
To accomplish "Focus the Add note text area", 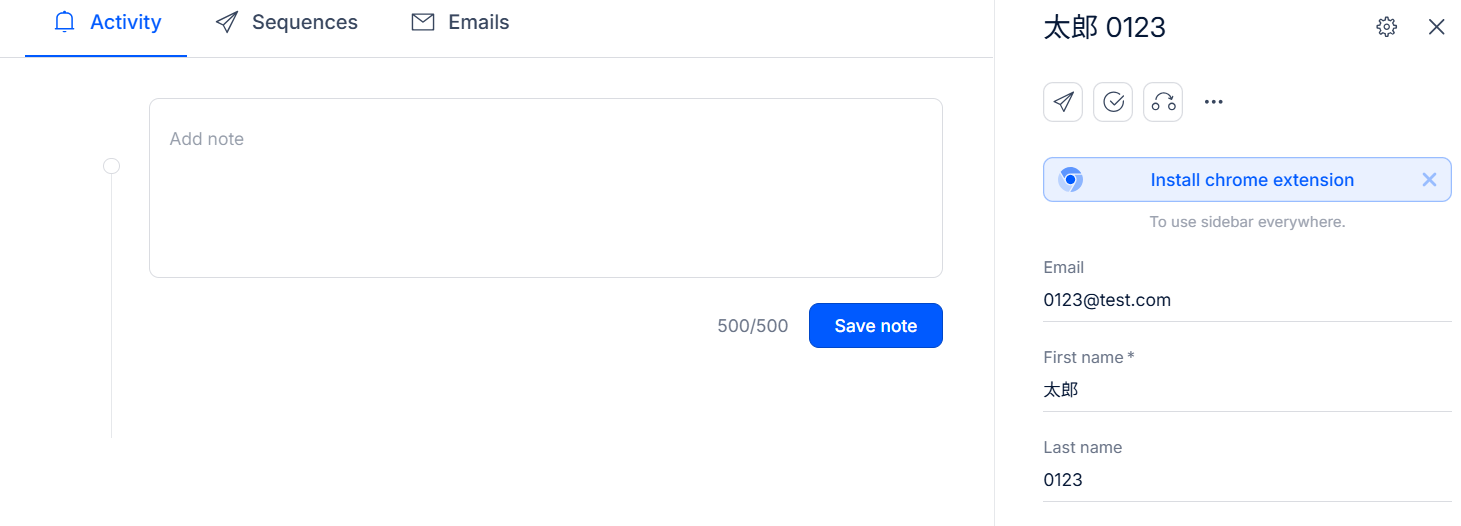I will (x=545, y=188).
